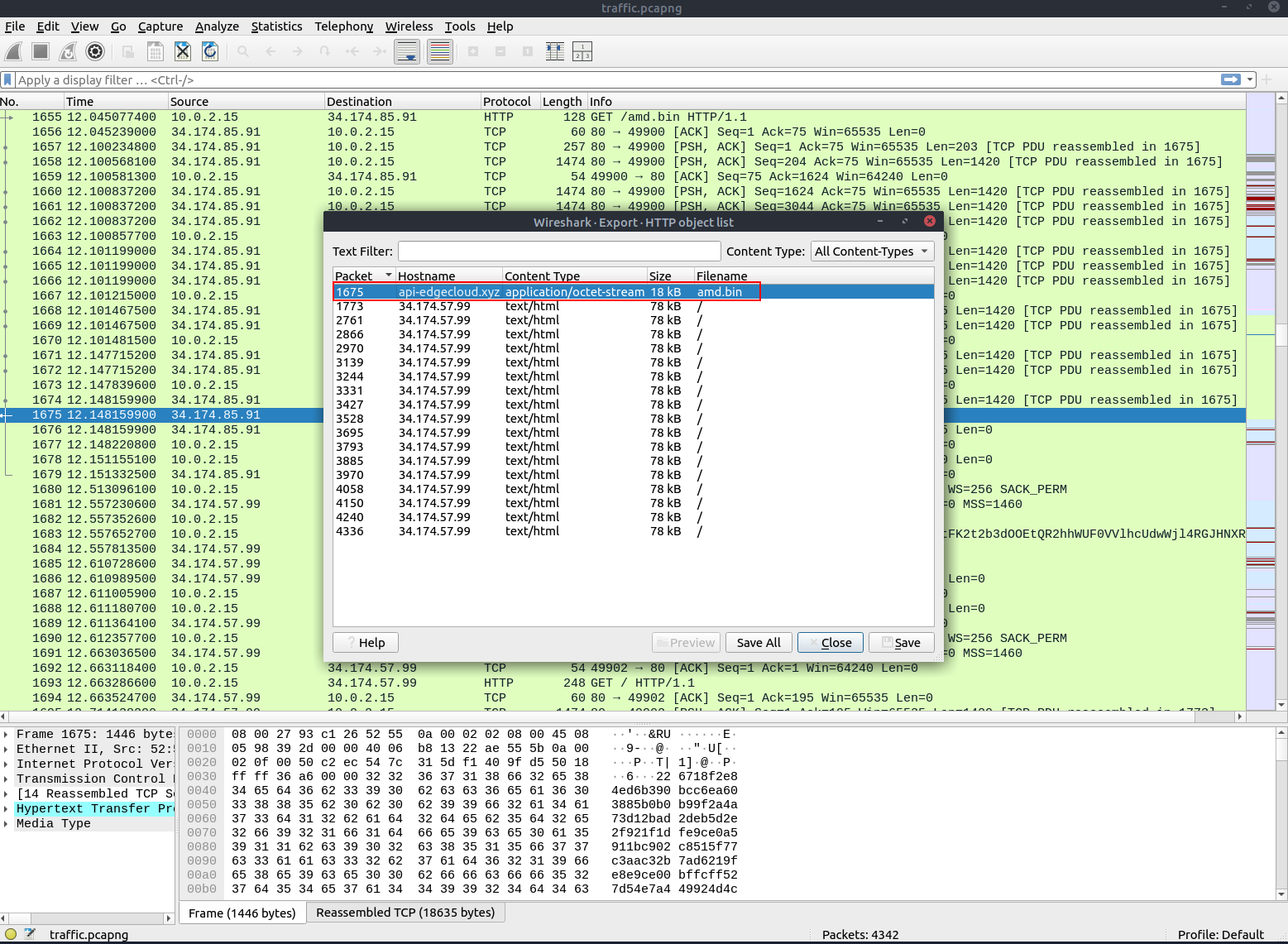Open the Wireless menu
The image size is (1288, 944).
pyautogui.click(x=409, y=26)
